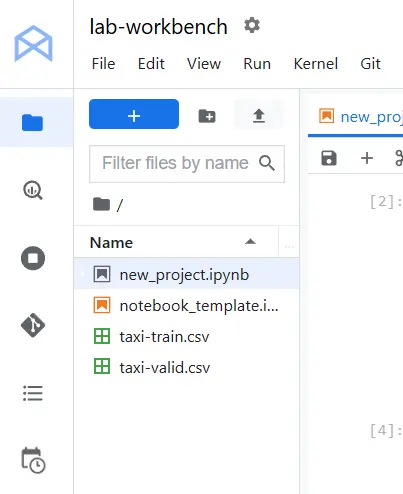403x494 pixels.
Task: Click the taxi-valid.csv spreadsheet icon
Action: coord(102,367)
